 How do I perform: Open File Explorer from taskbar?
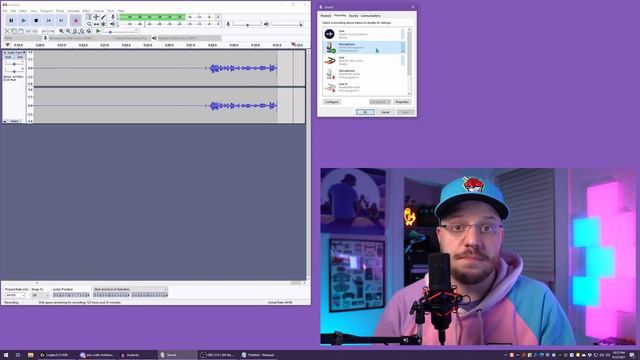click(x=31, y=355)
